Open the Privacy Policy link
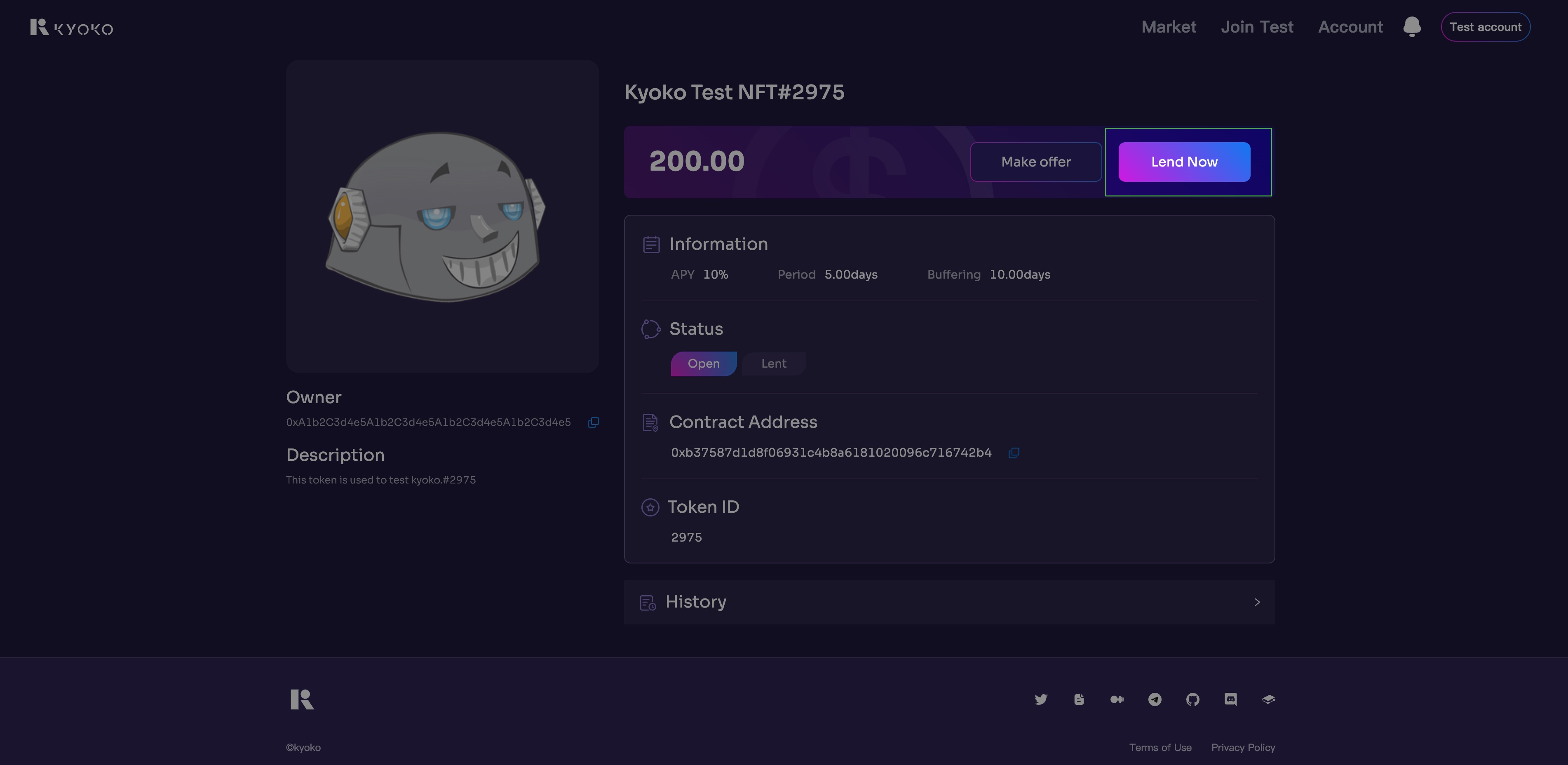This screenshot has width=1568, height=765. pos(1243,747)
